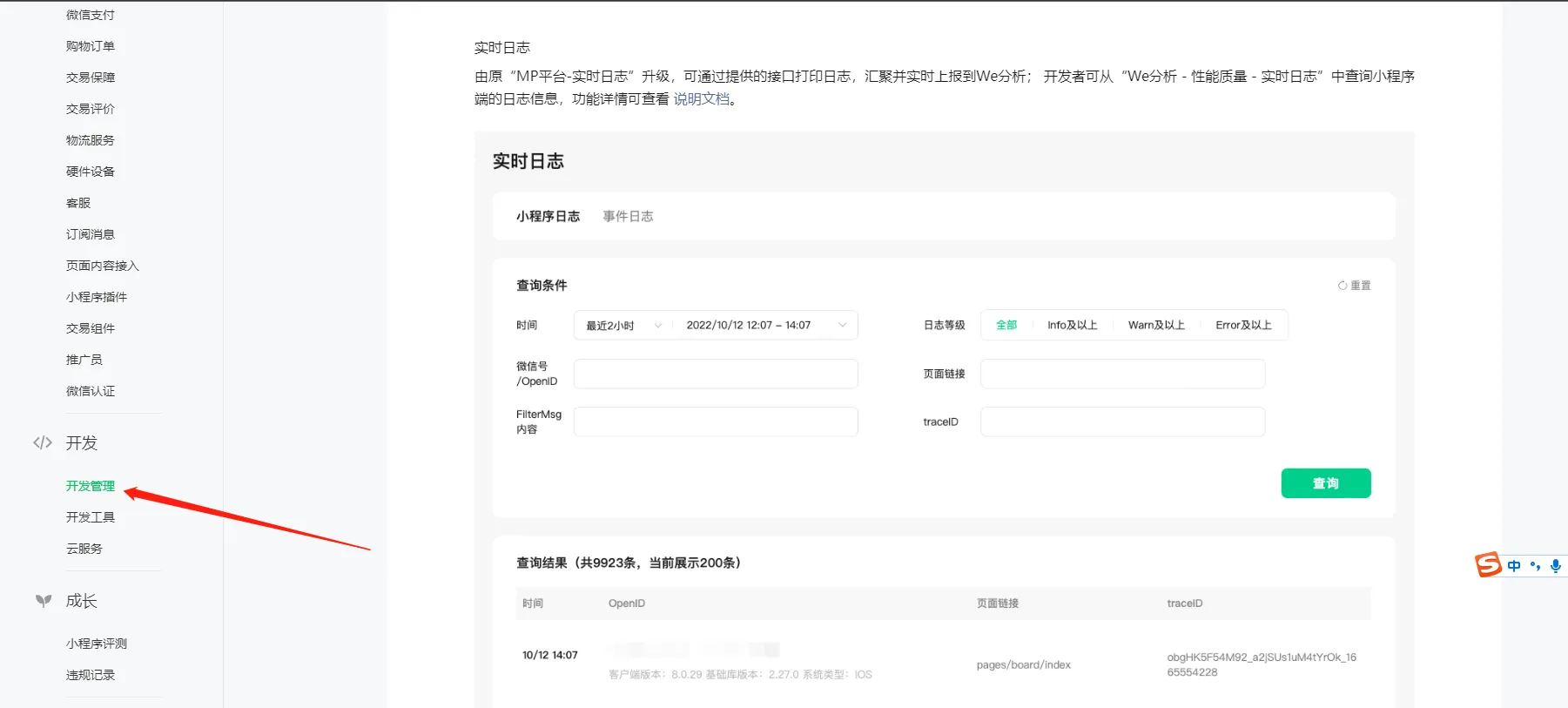Open 购物订单 in sidebar

91,46
